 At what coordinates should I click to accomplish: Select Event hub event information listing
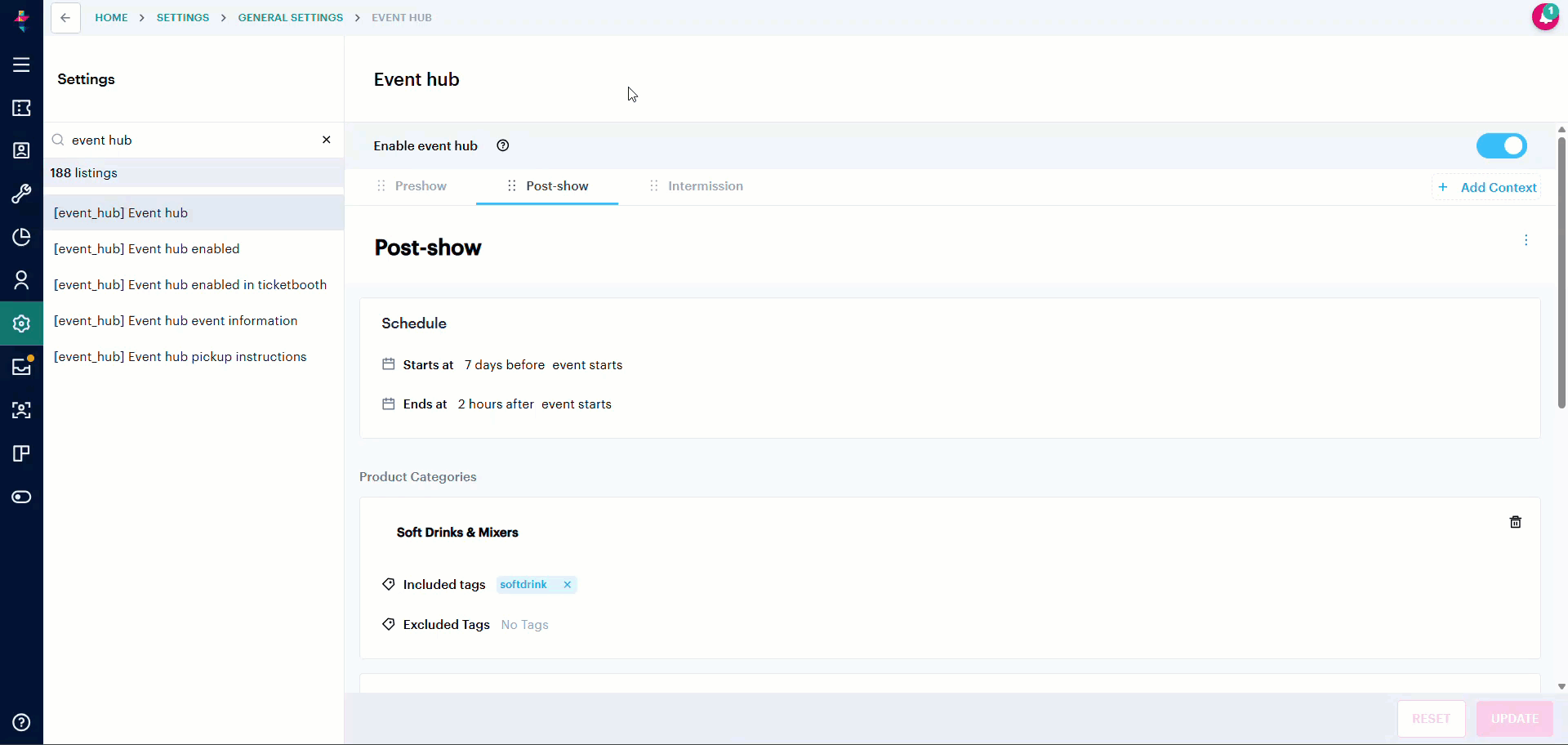[x=194, y=320]
